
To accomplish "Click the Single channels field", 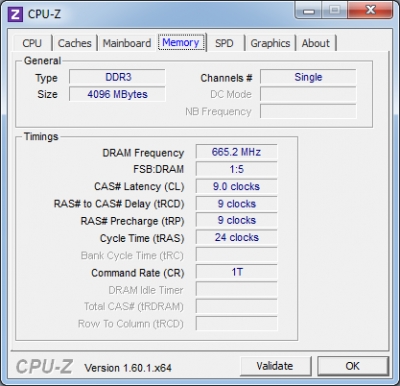I will 308,77.
